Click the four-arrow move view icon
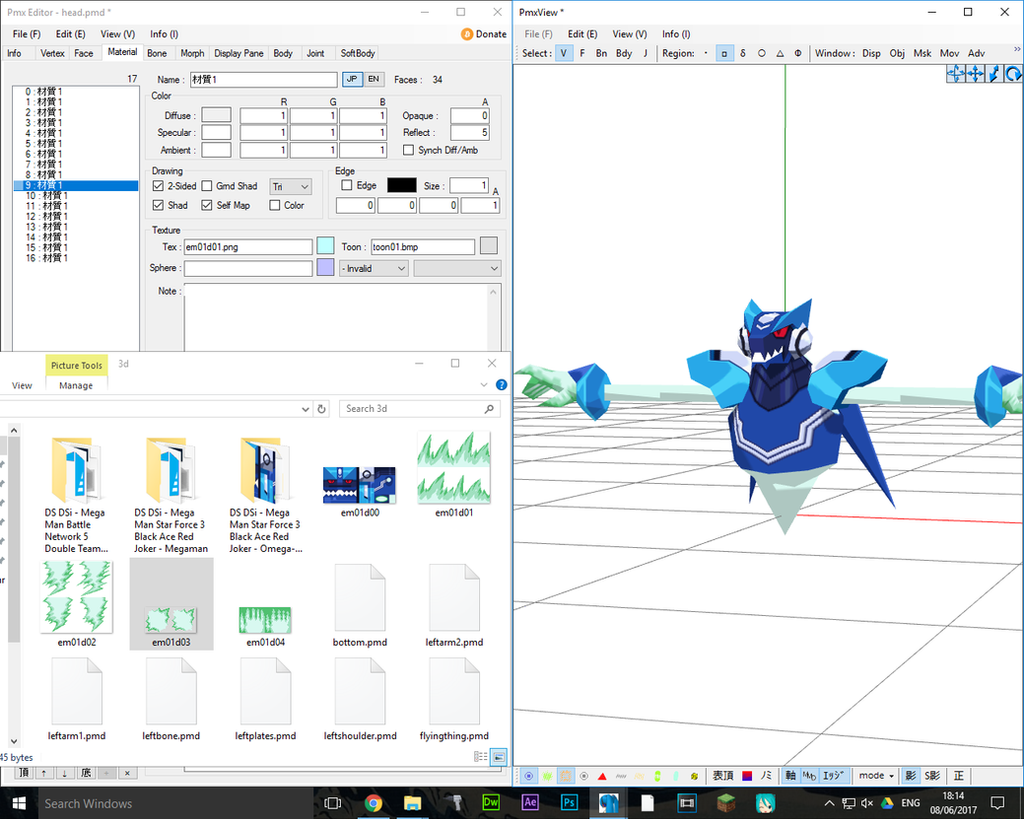 tap(975, 74)
